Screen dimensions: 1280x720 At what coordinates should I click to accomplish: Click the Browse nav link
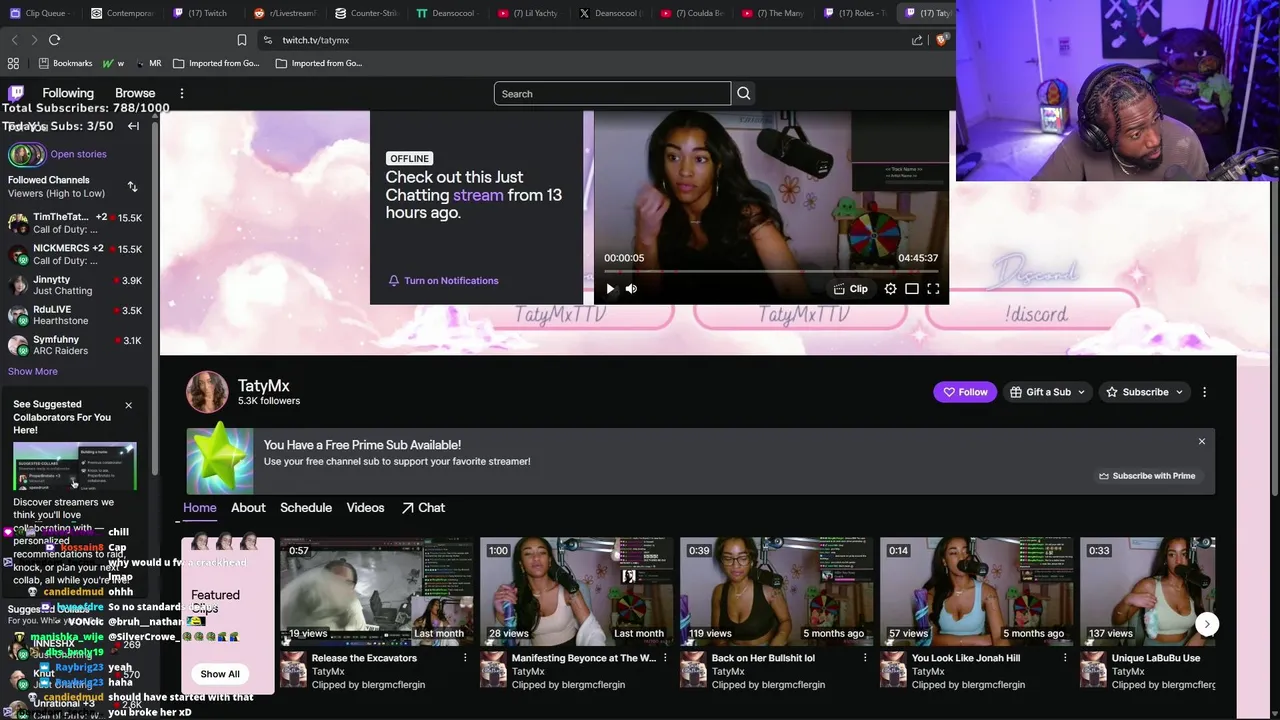coord(135,93)
